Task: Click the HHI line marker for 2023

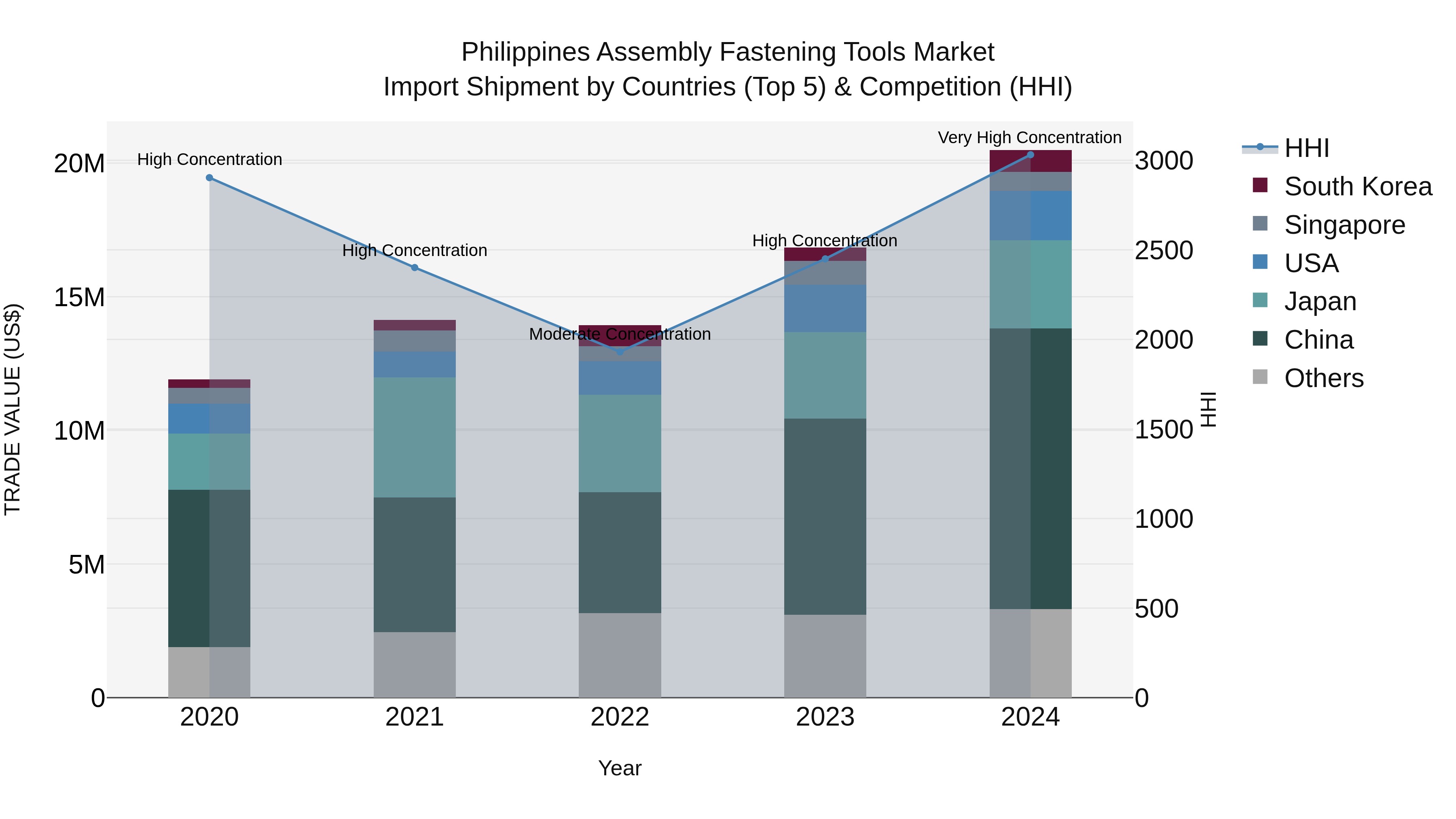Action: click(x=825, y=259)
